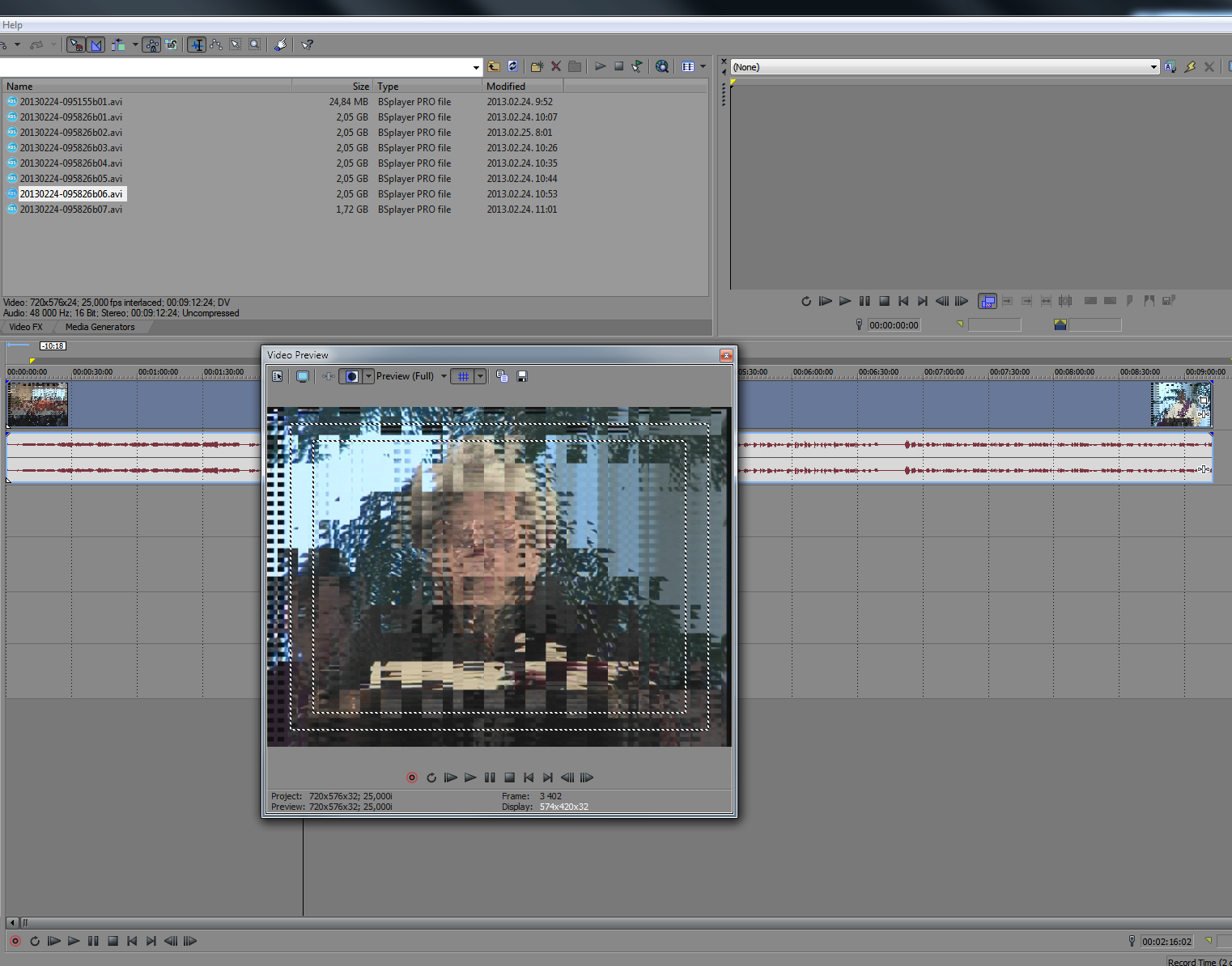Screen dimensions: 1232x966
Task: Create a new folder in Explorer
Action: 537,66
